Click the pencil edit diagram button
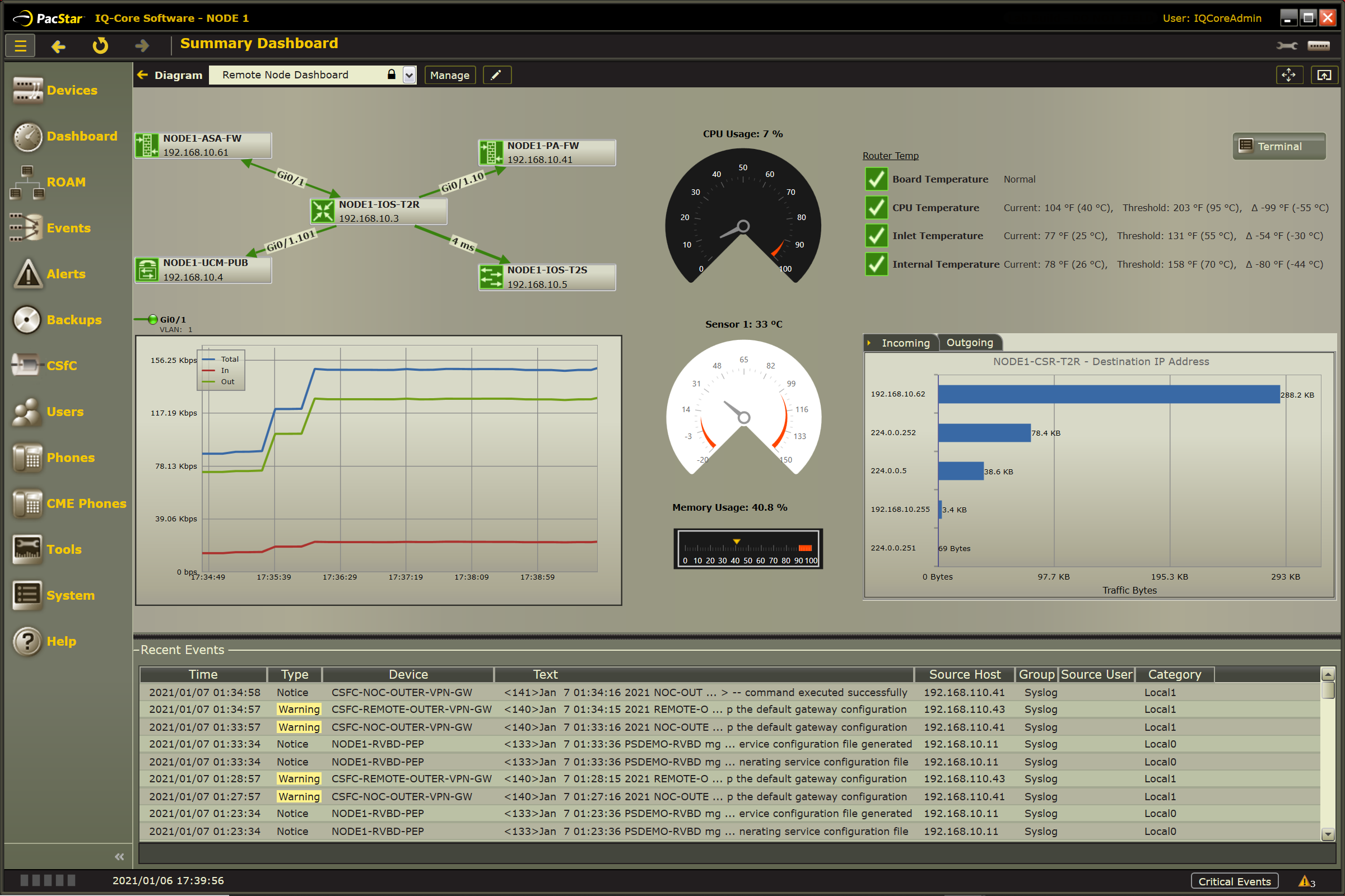 pyautogui.click(x=497, y=75)
